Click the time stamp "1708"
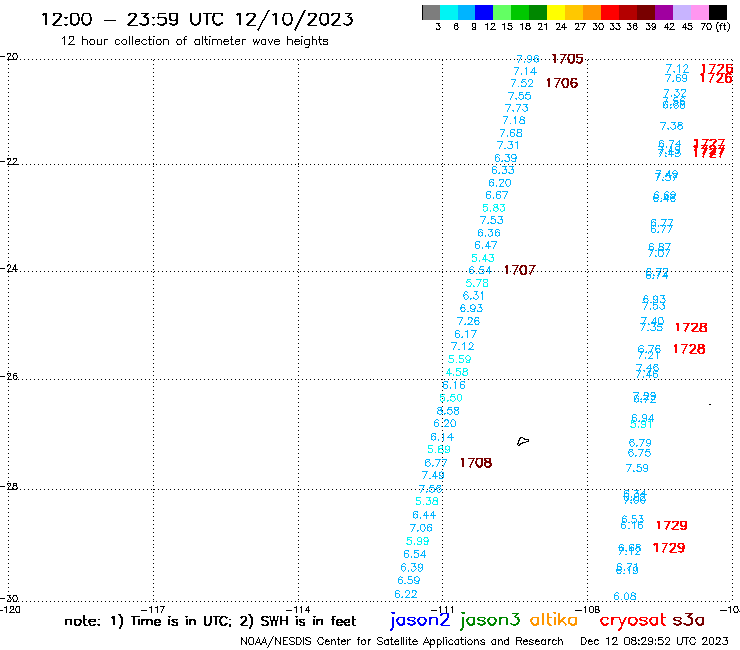 pyautogui.click(x=476, y=463)
